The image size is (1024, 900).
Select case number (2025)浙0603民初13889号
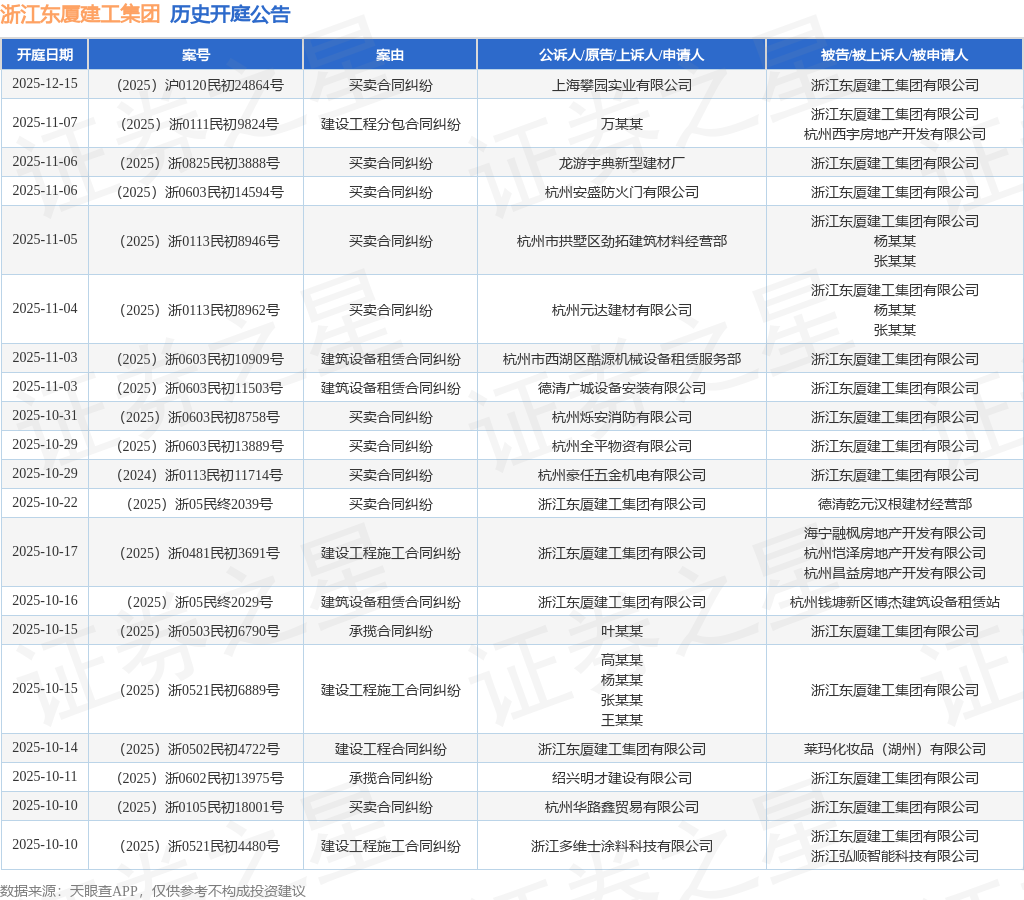[200, 446]
